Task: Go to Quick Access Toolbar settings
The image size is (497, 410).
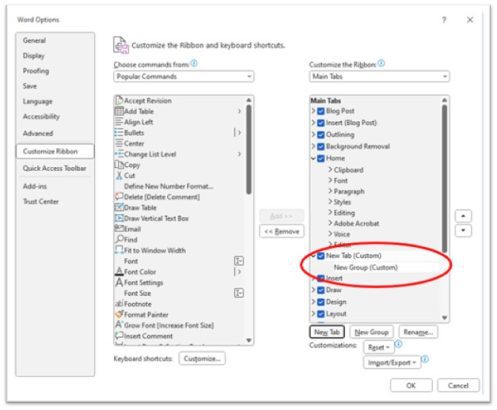Action: point(55,168)
